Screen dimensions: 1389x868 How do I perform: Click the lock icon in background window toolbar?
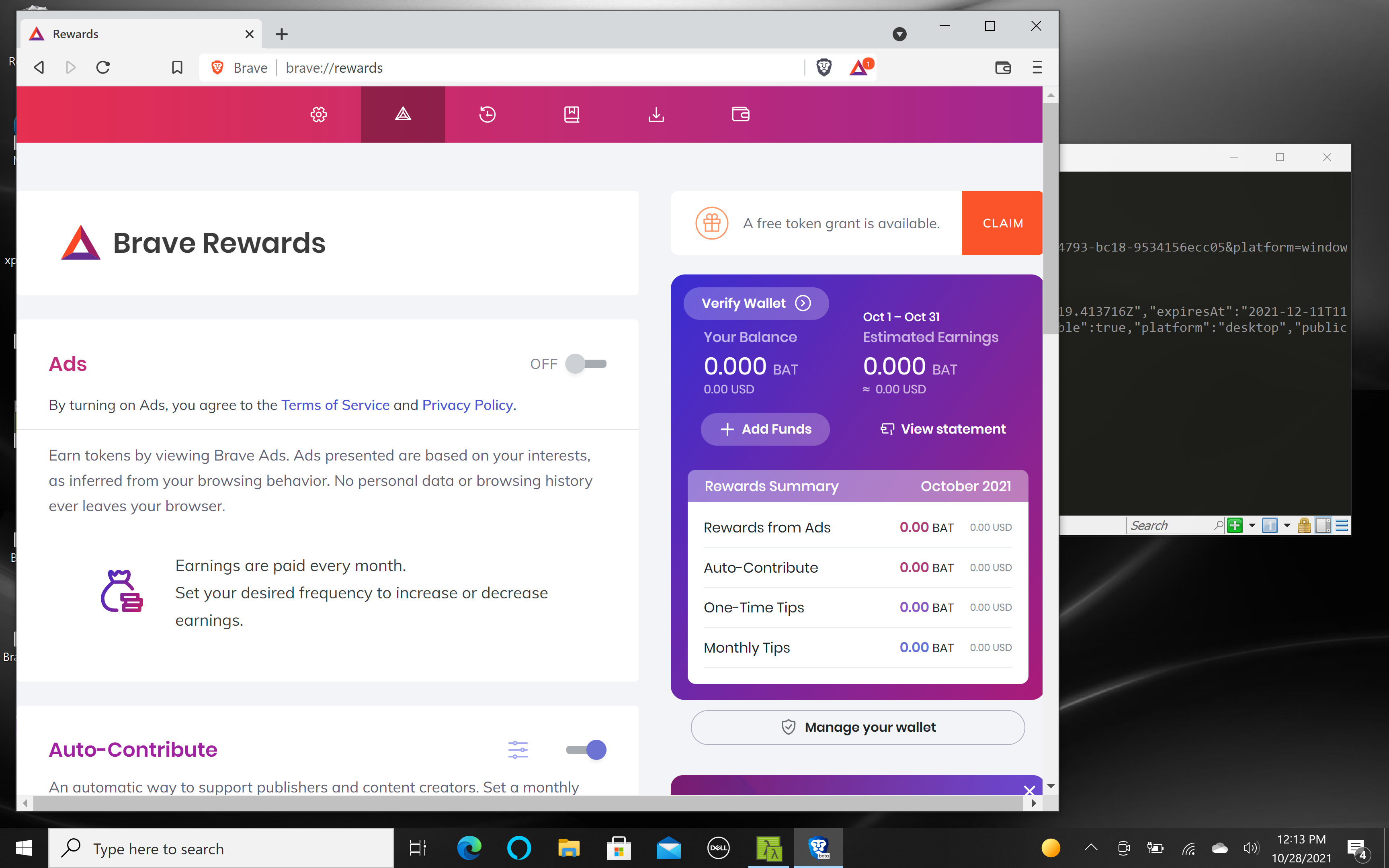1303,525
